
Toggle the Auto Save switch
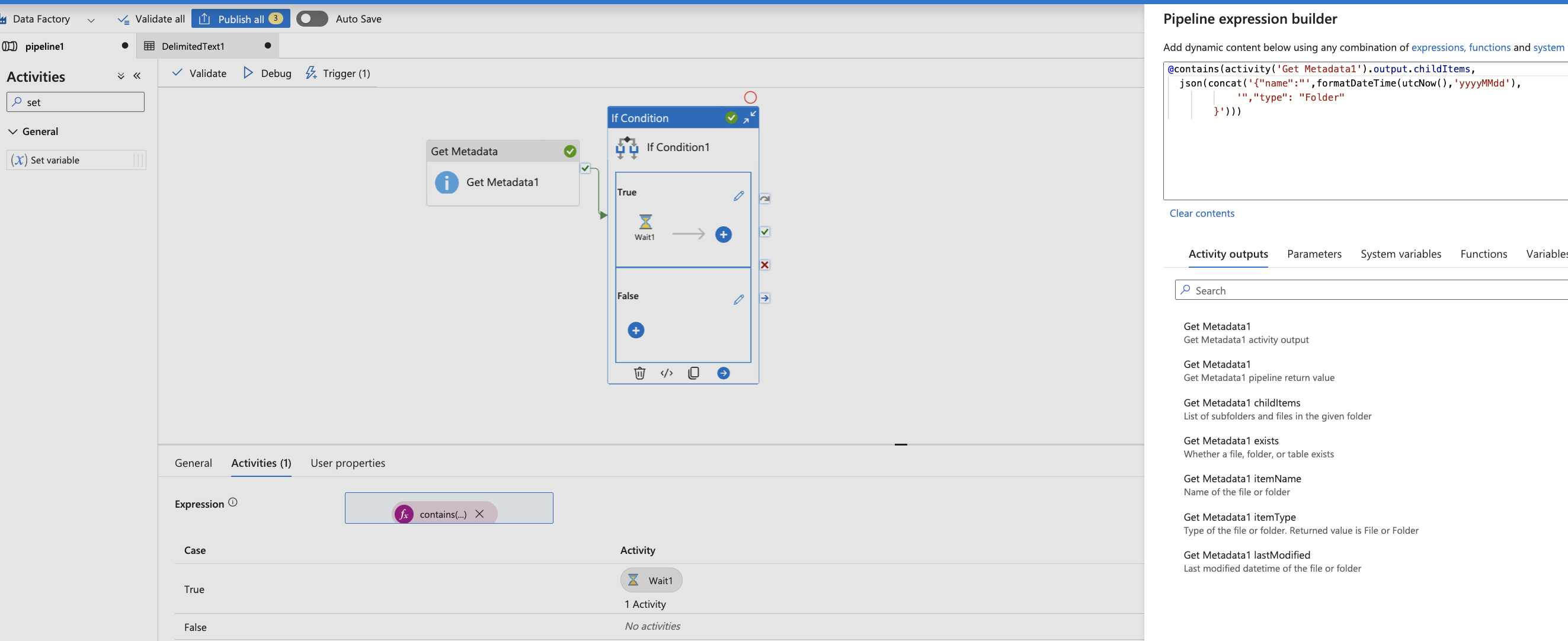[312, 19]
